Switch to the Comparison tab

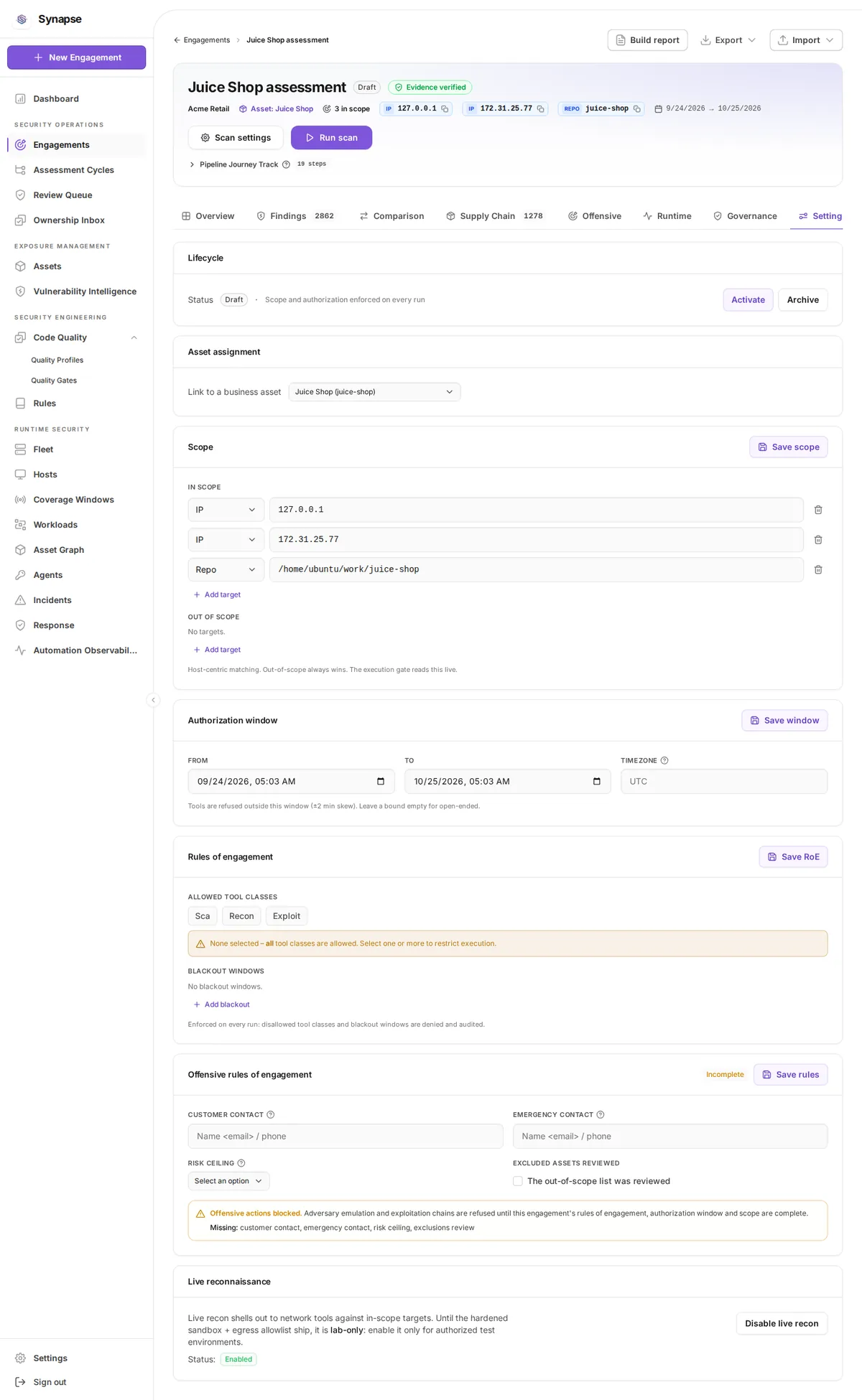pos(392,216)
